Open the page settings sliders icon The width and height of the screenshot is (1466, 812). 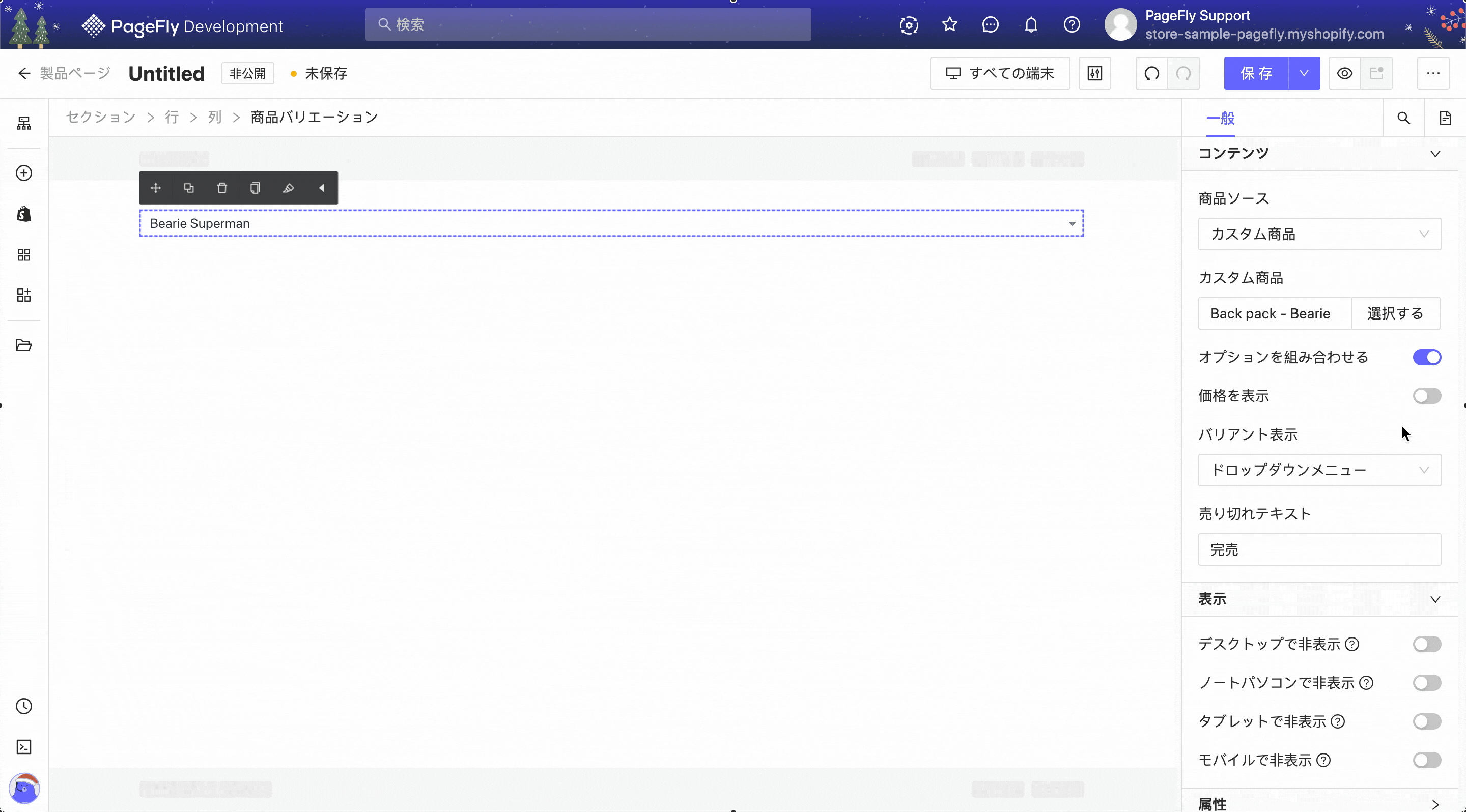pyautogui.click(x=1095, y=73)
